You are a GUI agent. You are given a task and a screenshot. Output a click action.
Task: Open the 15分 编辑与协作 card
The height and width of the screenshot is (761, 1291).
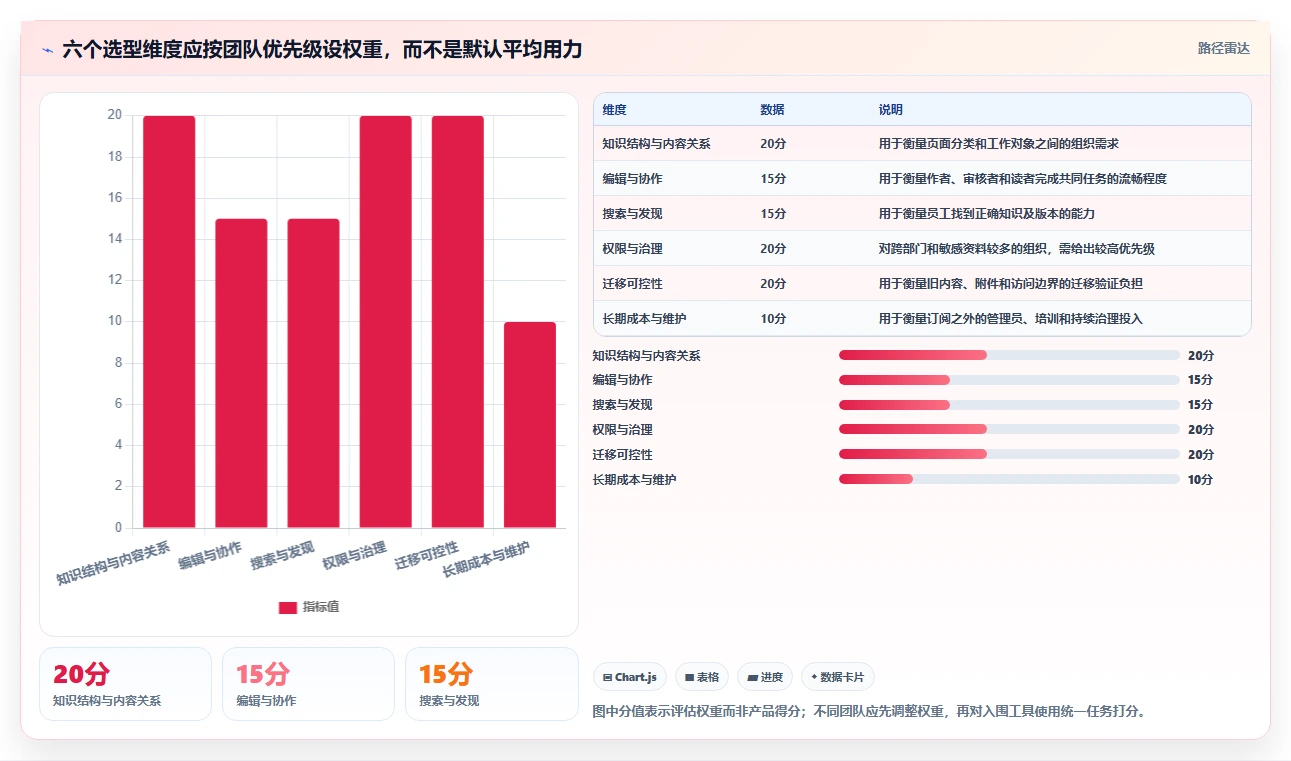coord(308,684)
